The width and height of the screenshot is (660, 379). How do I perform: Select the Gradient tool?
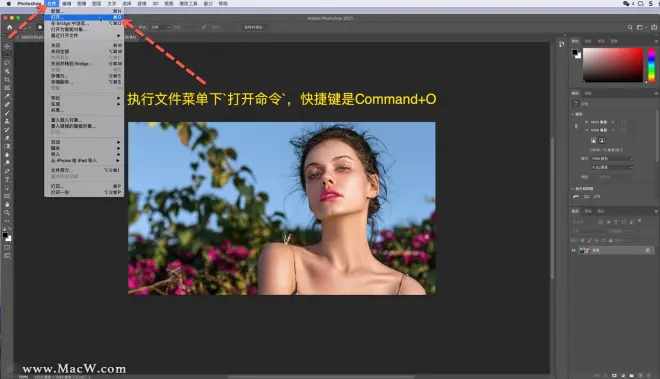tap(7, 146)
